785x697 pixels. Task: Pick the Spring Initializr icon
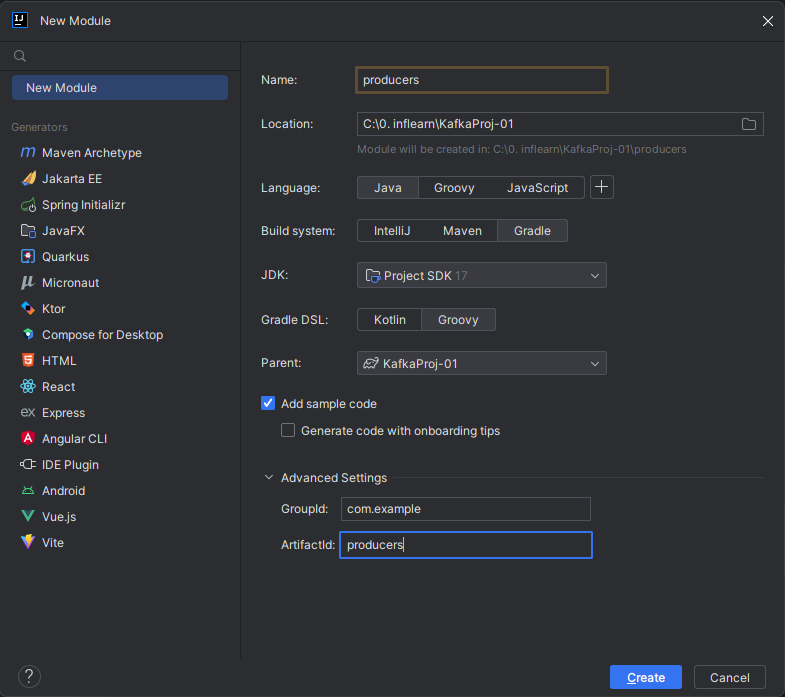click(28, 204)
